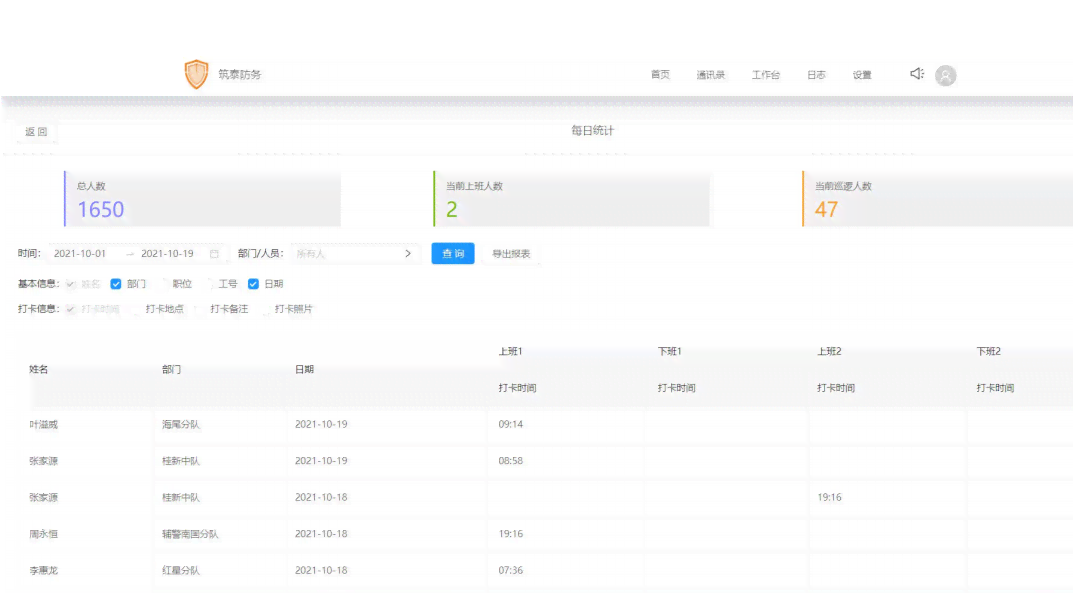The height and width of the screenshot is (593, 1074).
Task: Select 张家源 in the 2021-10-18 row
Action: pos(43,497)
